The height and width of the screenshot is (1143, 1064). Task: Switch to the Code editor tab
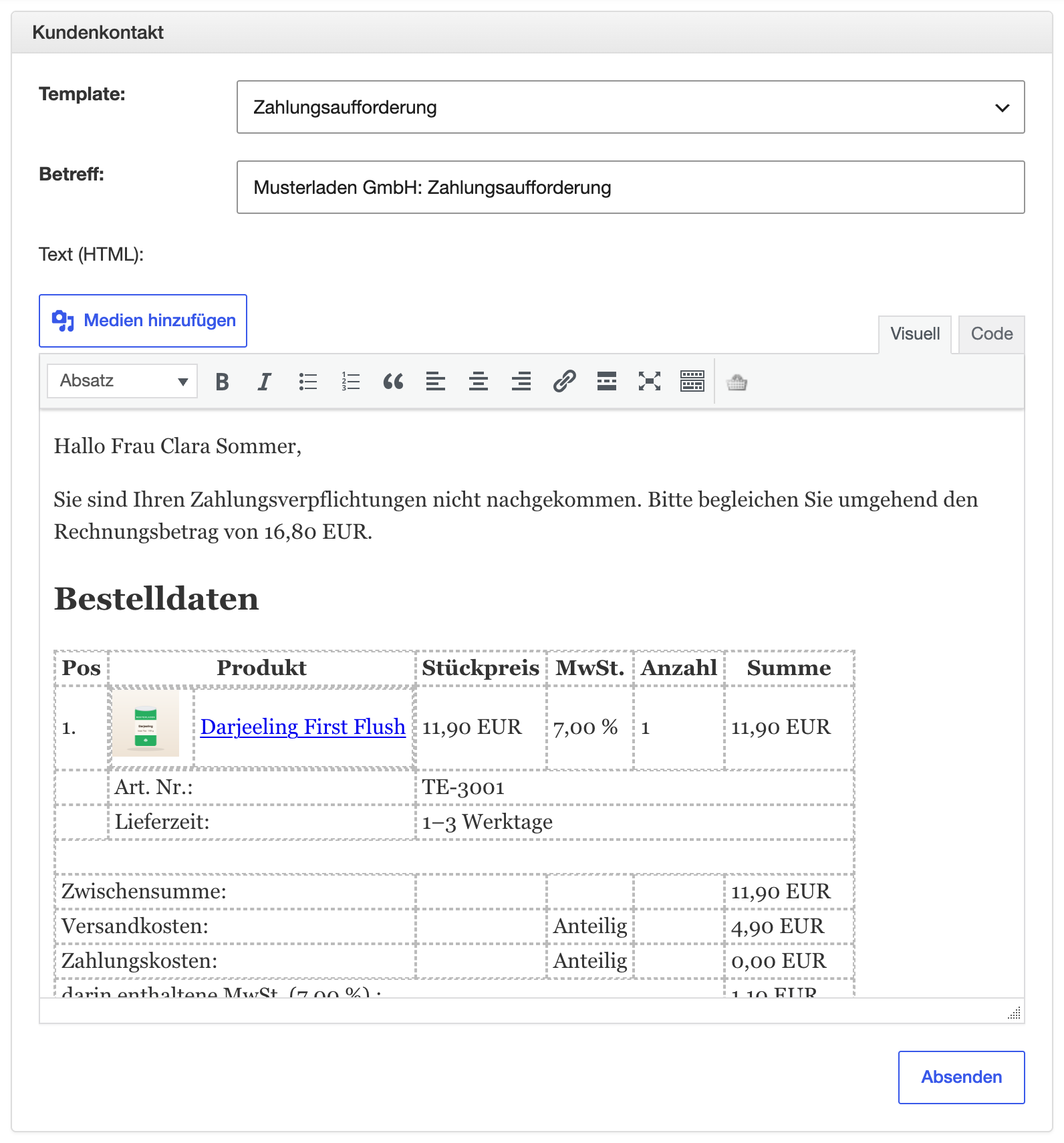coord(992,334)
